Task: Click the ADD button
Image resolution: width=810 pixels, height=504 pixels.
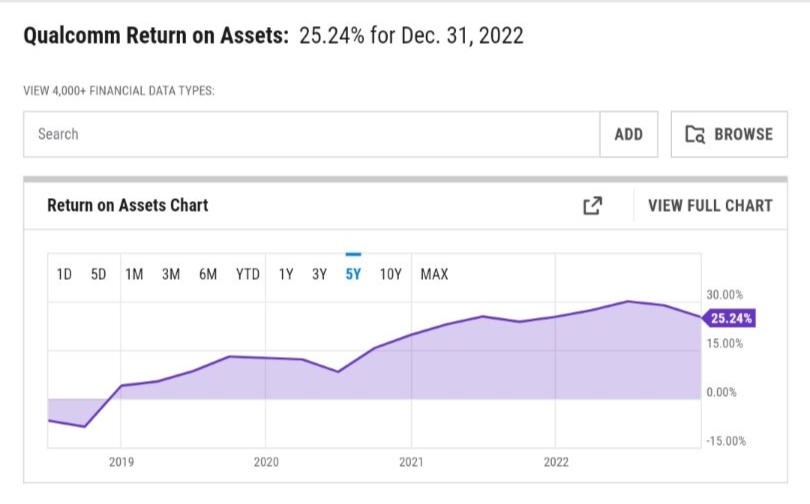Action: [x=629, y=134]
